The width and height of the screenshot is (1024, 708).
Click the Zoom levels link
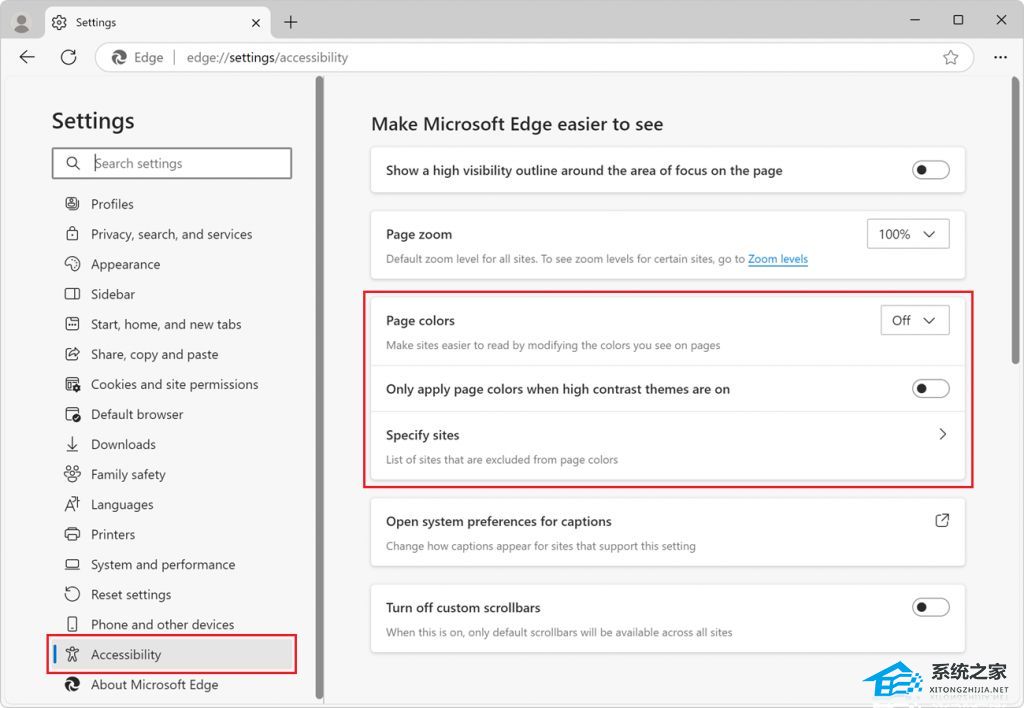point(778,259)
